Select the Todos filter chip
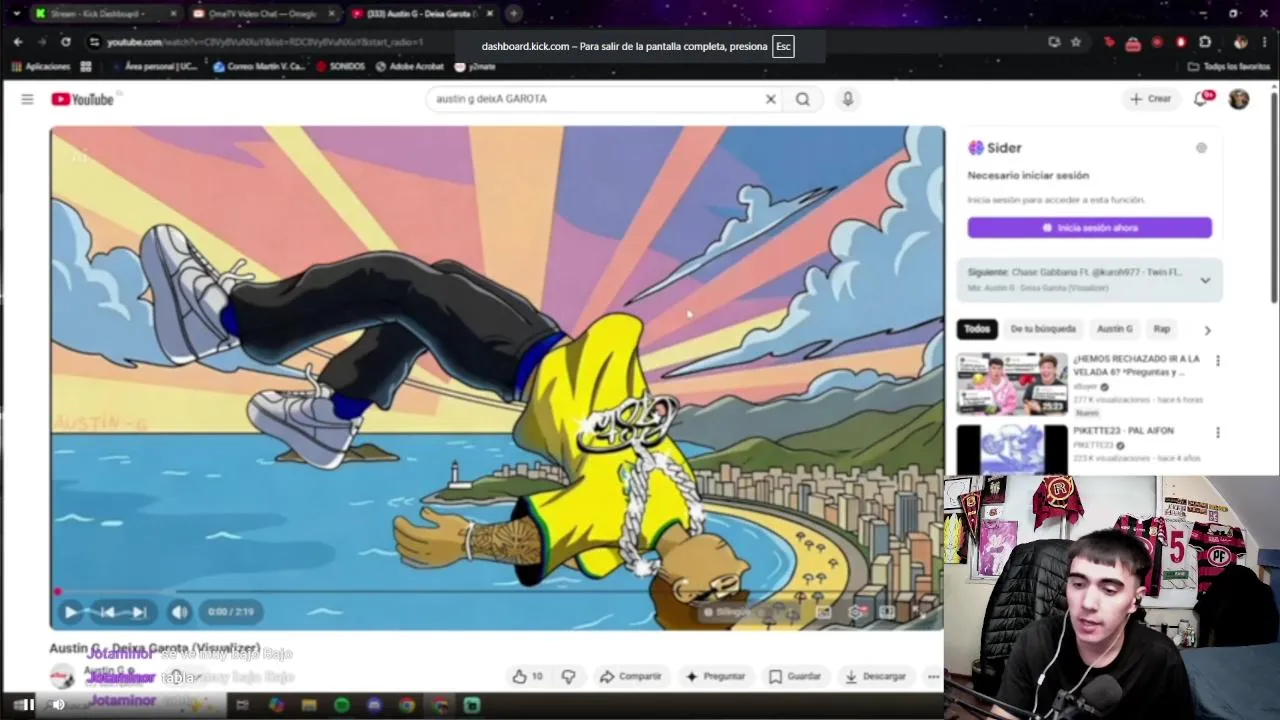1280x720 pixels. coord(977,329)
